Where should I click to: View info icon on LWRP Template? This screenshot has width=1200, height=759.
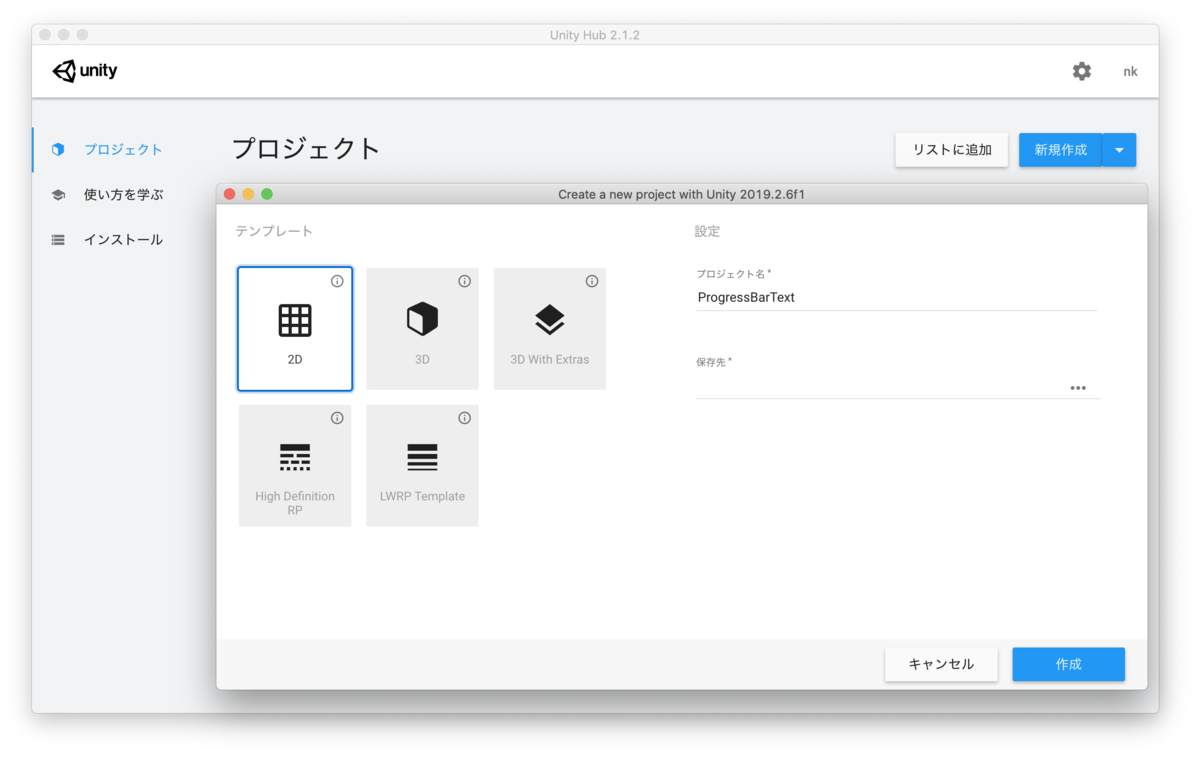click(x=464, y=418)
